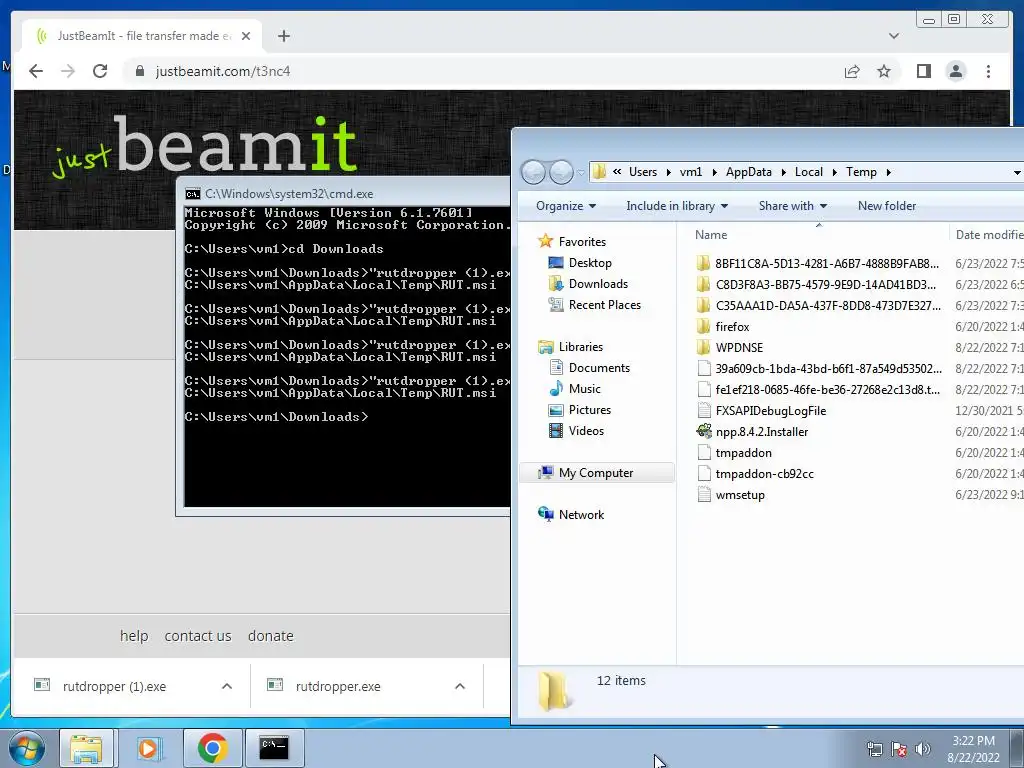
Task: Select Videos library
Action: tap(586, 430)
